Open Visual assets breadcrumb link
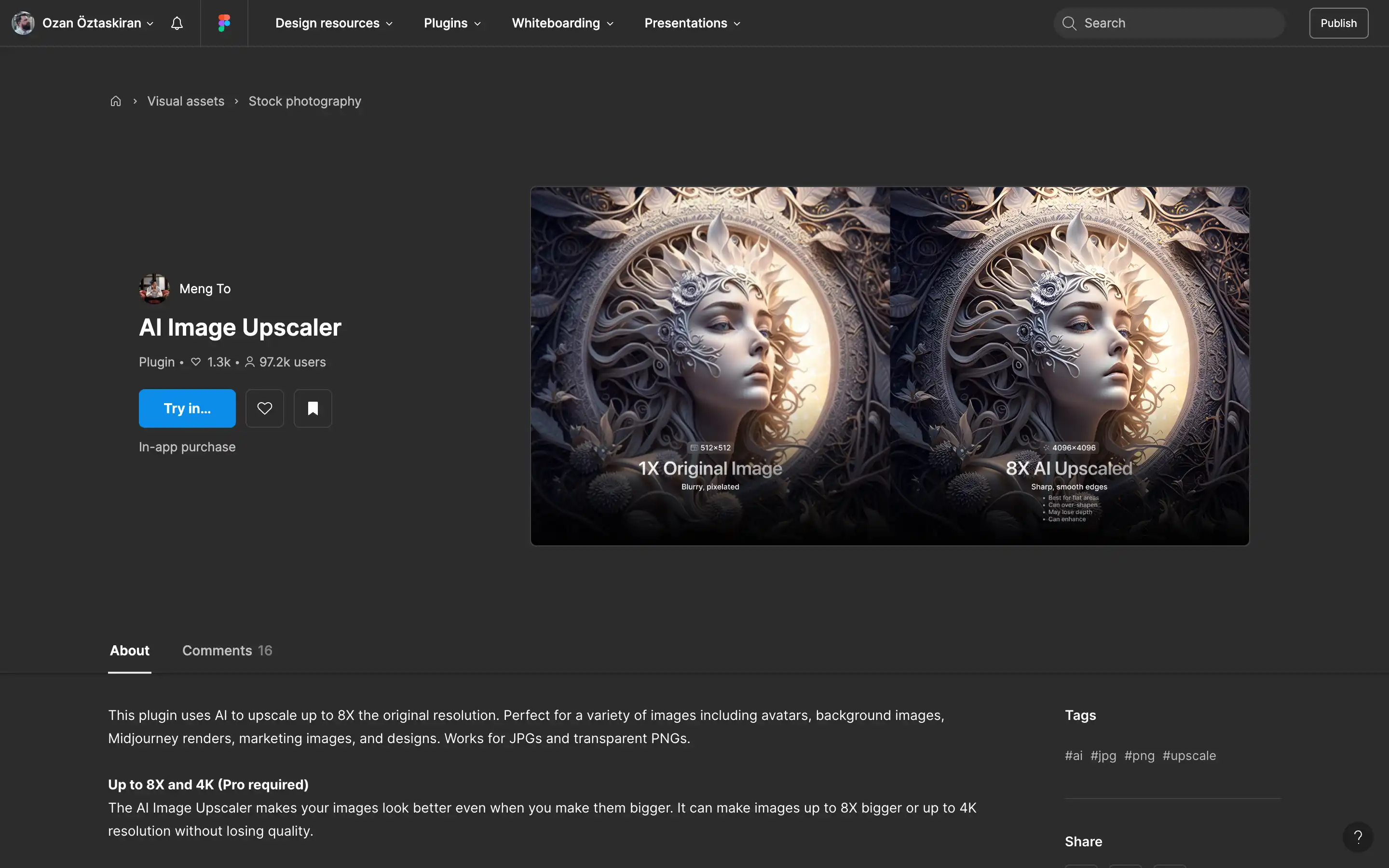 186,101
